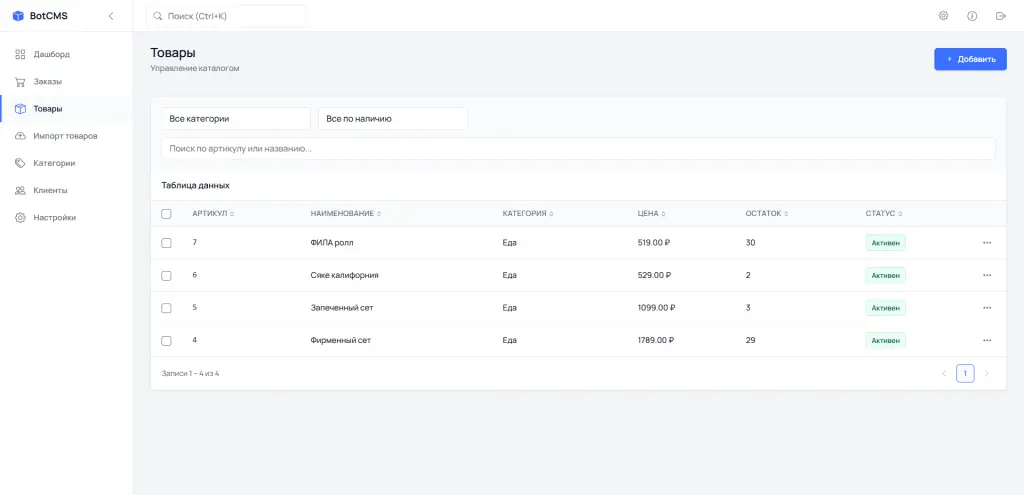Open settings gear in top bar
The image size is (1024, 495).
[943, 16]
